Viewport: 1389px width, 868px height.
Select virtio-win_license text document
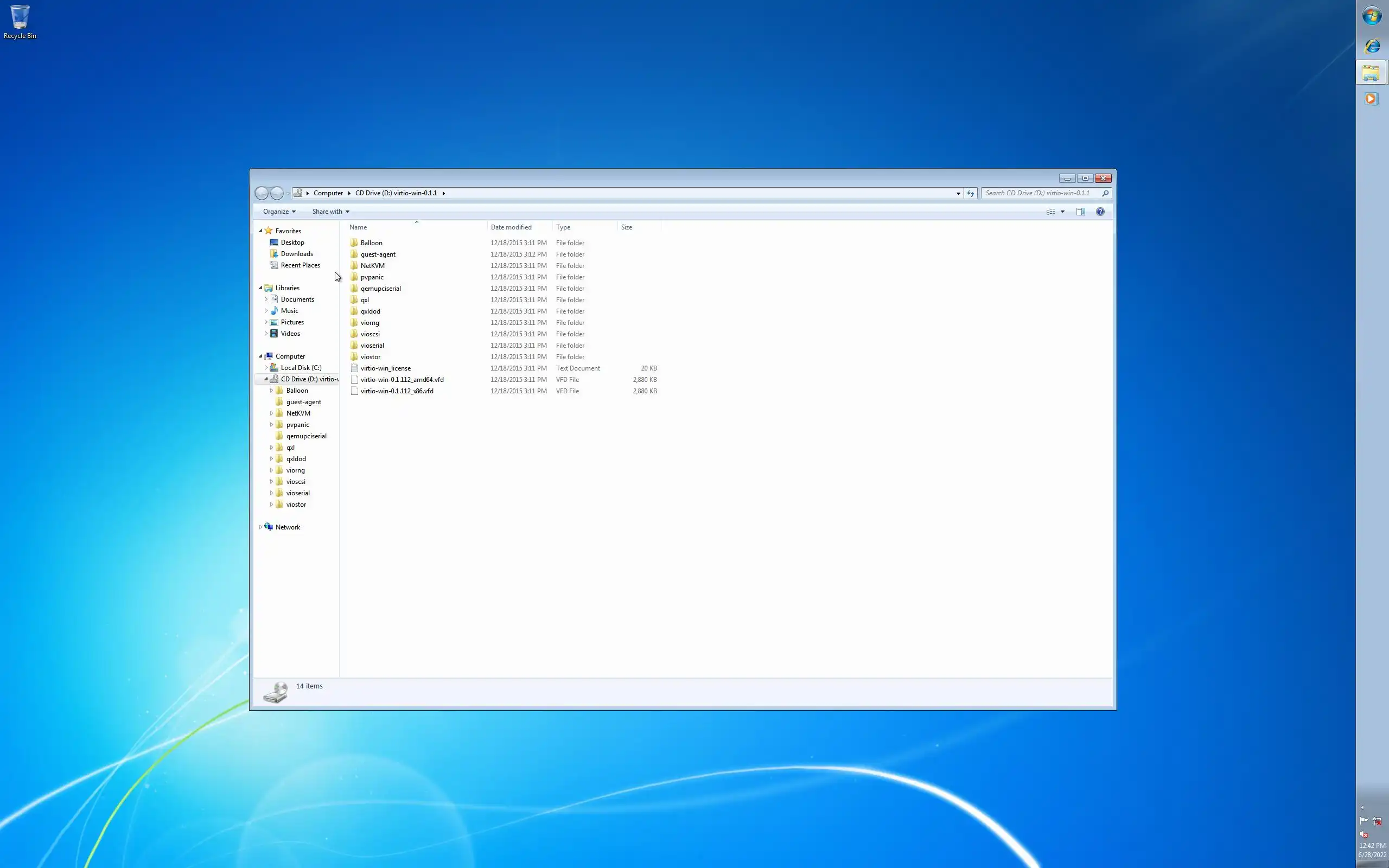point(385,368)
